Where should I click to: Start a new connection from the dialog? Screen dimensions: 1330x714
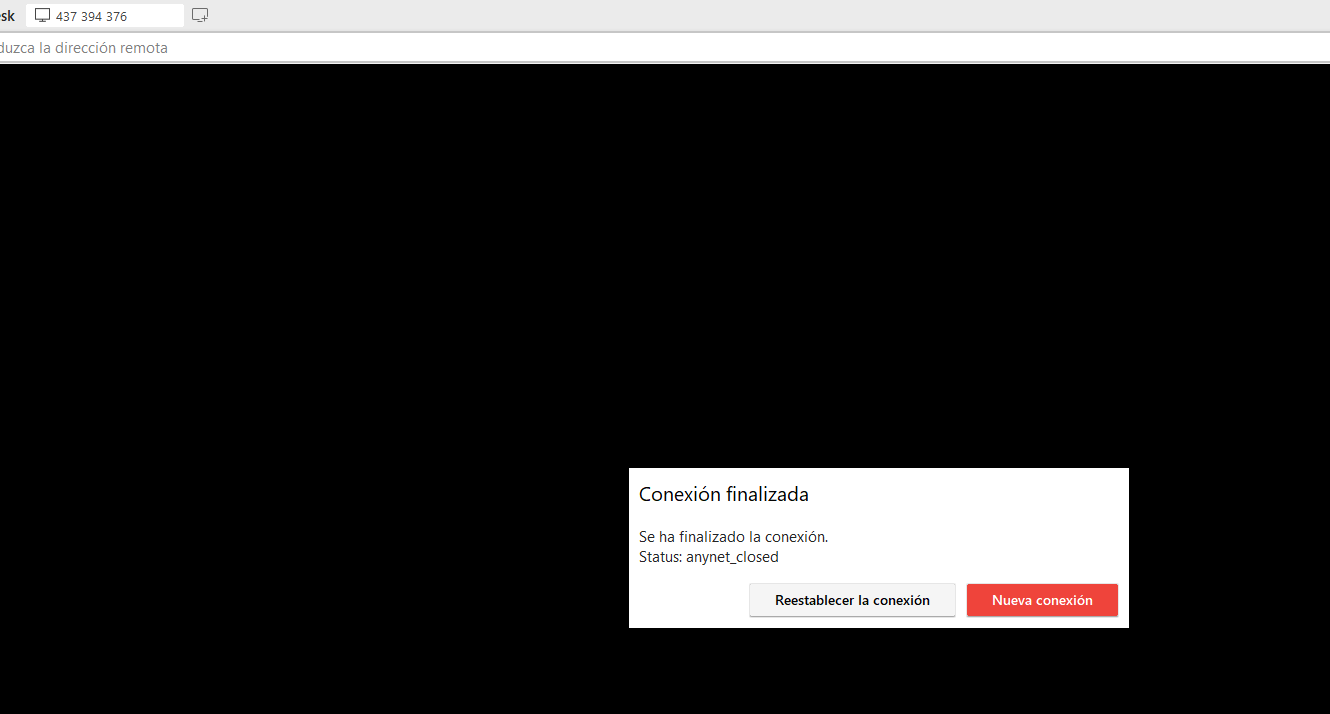coord(1041,600)
